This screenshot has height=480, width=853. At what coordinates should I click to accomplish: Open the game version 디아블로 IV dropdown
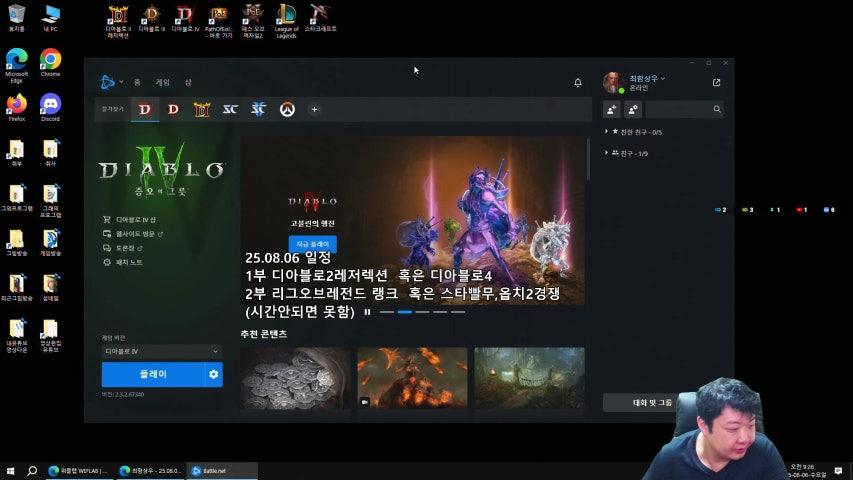pyautogui.click(x=162, y=352)
